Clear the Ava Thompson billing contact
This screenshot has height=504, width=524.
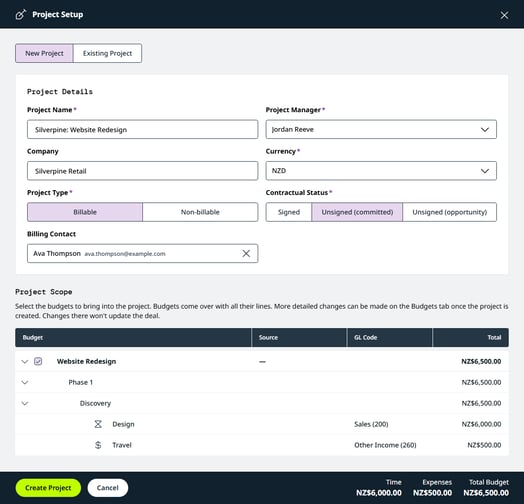click(246, 254)
